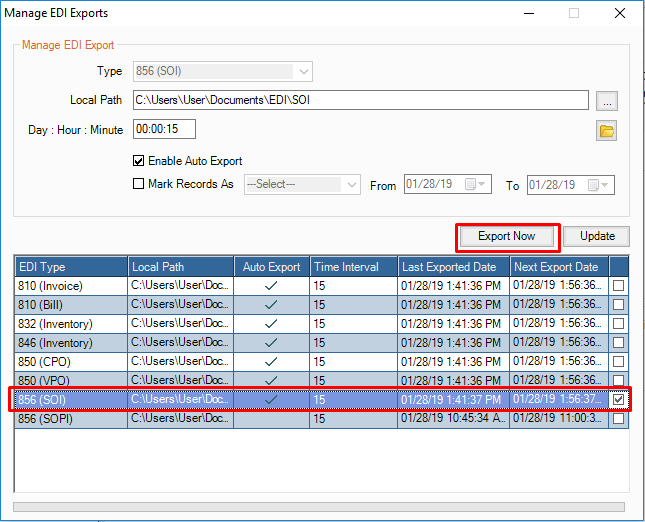Tick the checkbox for the 810 (Invoice) row
This screenshot has width=645, height=522.
(619, 286)
